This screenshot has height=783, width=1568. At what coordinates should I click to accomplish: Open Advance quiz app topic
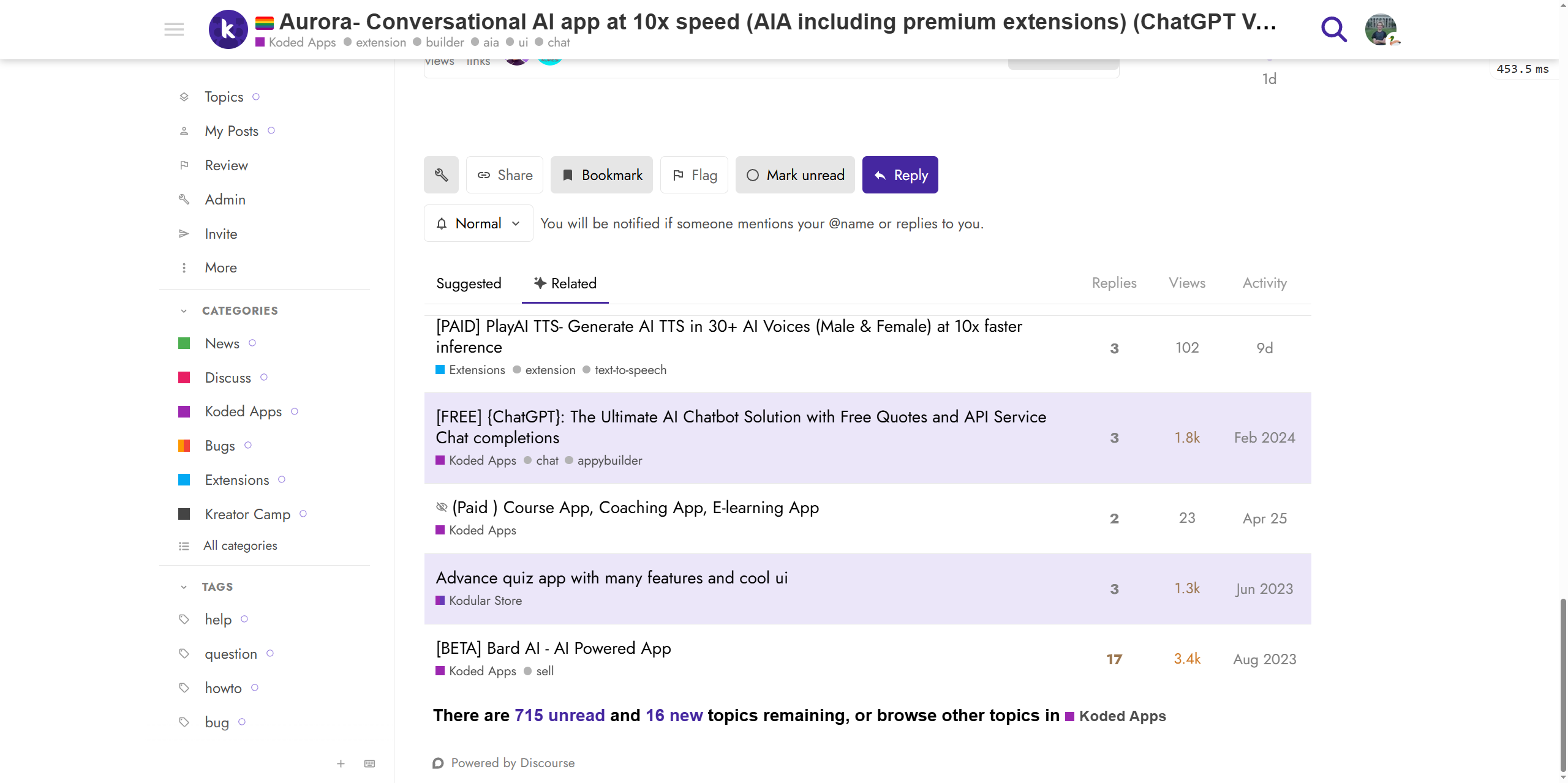point(612,578)
